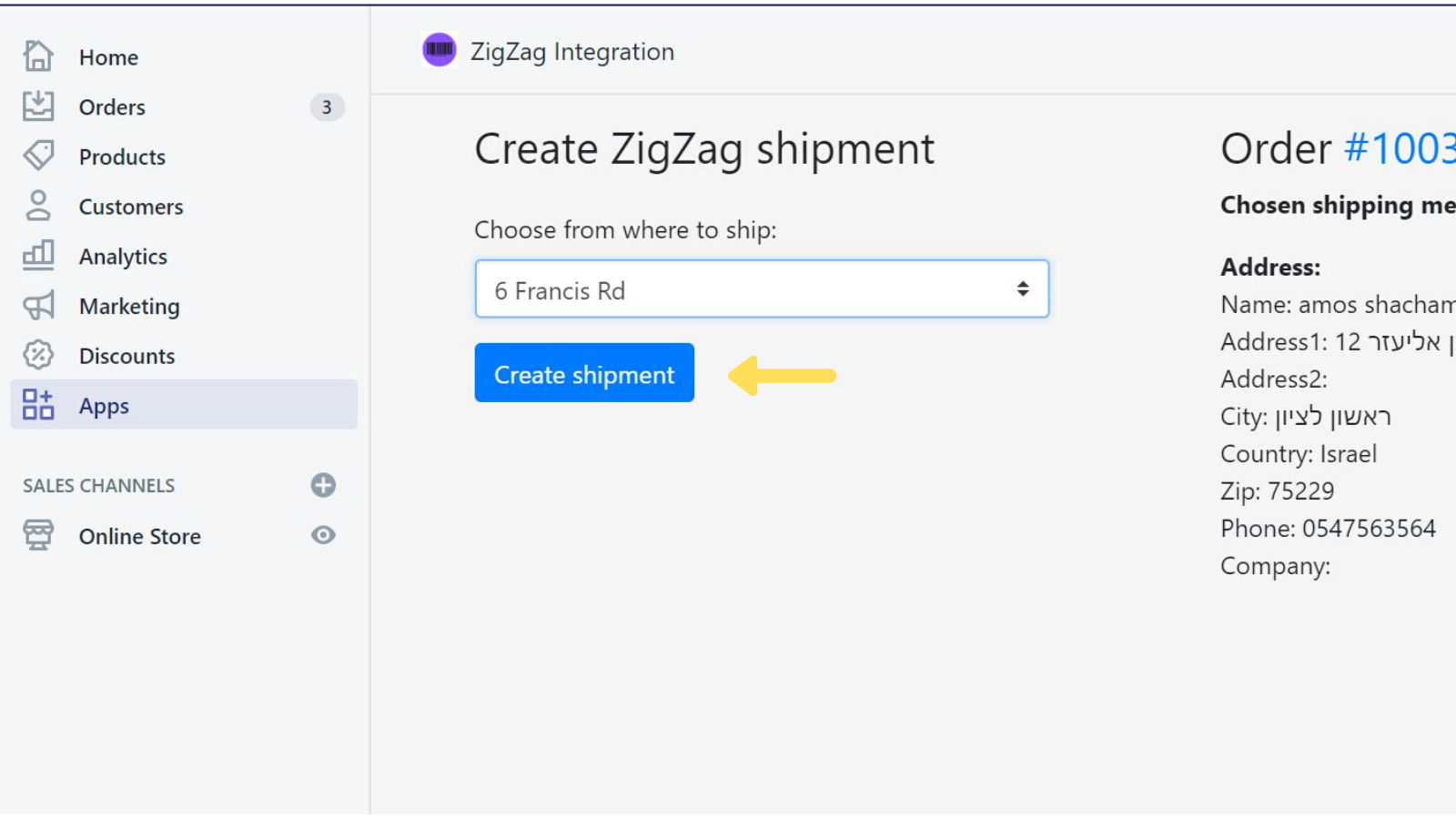Open the Online Store sales channel

pos(138,536)
